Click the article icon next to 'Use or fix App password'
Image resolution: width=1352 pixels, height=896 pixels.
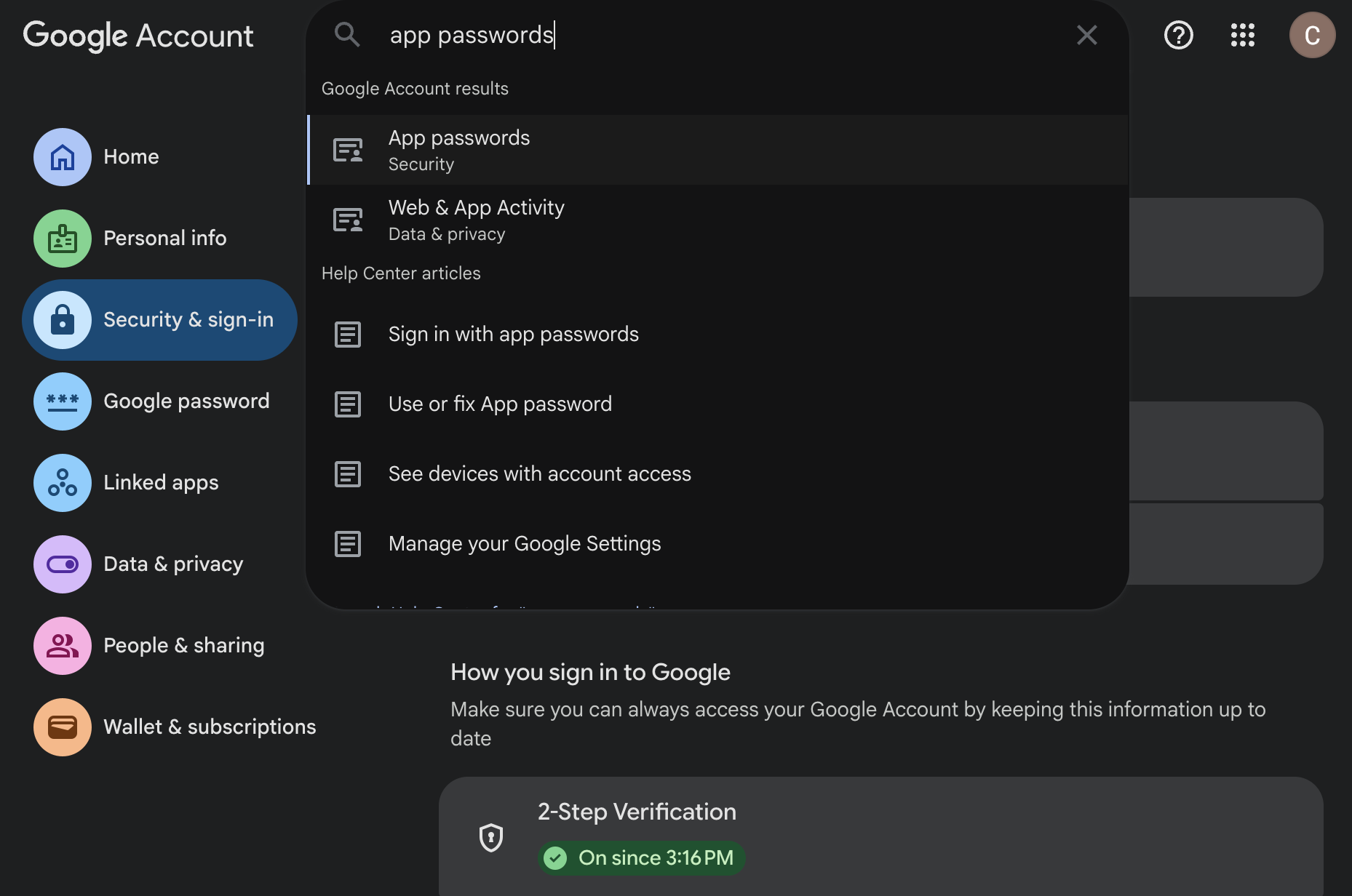[x=348, y=404]
